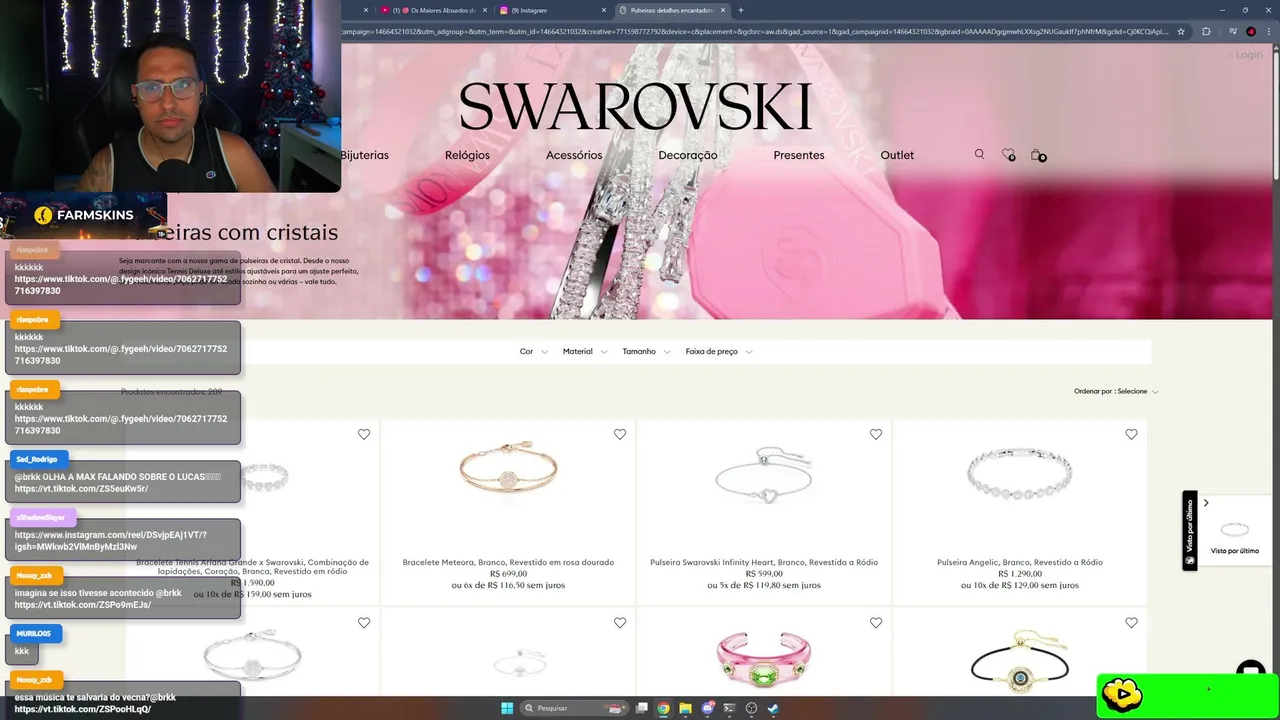Click the FARMSKINS banner overlay

(x=83, y=215)
